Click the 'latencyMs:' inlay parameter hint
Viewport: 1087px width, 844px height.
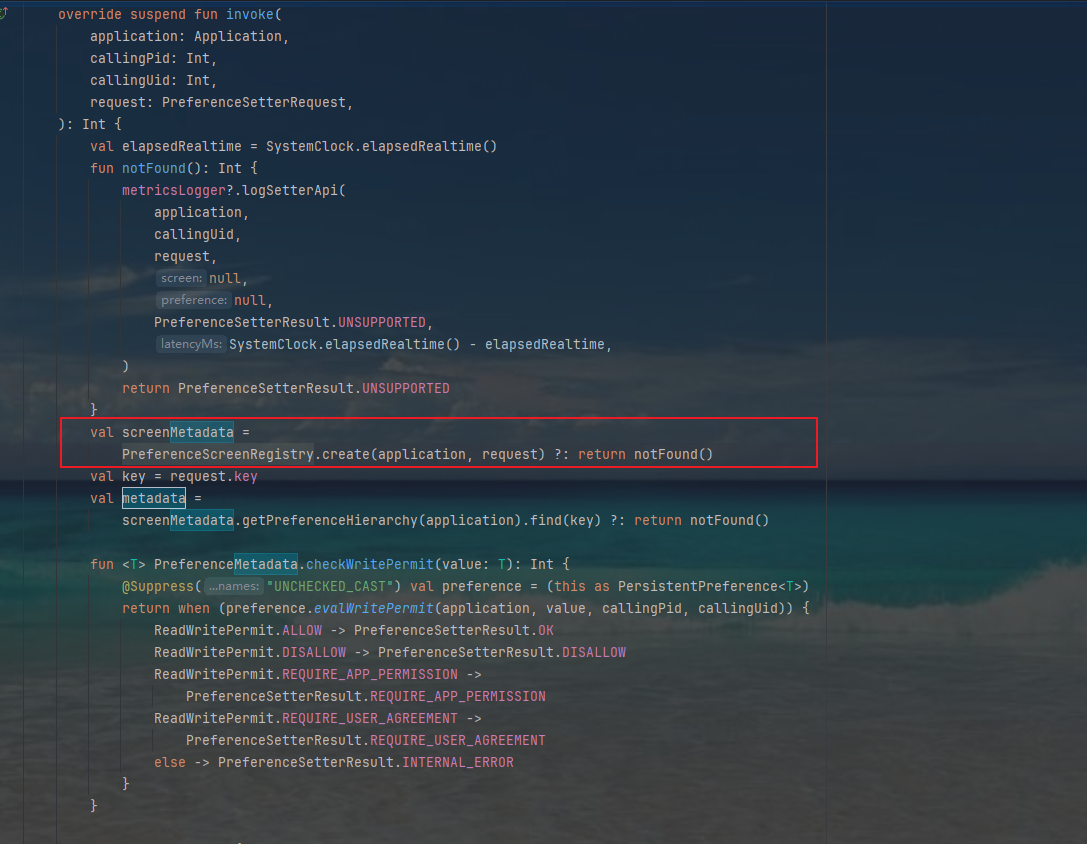(190, 343)
